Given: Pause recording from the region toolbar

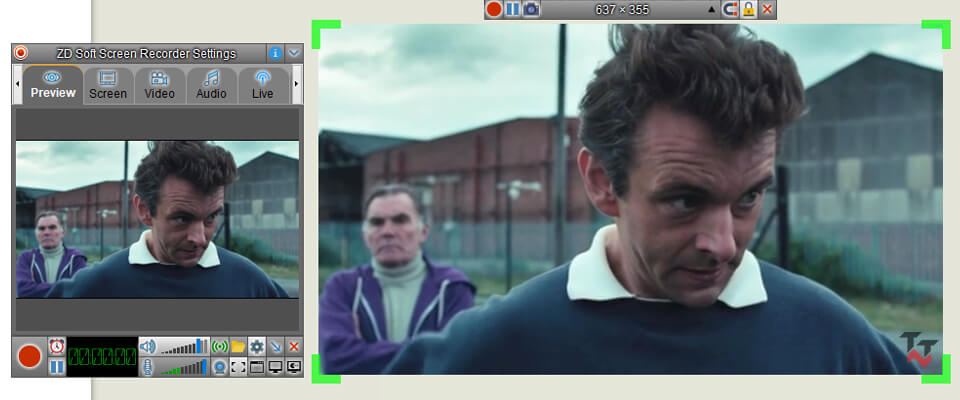Looking at the screenshot, I should [512, 9].
